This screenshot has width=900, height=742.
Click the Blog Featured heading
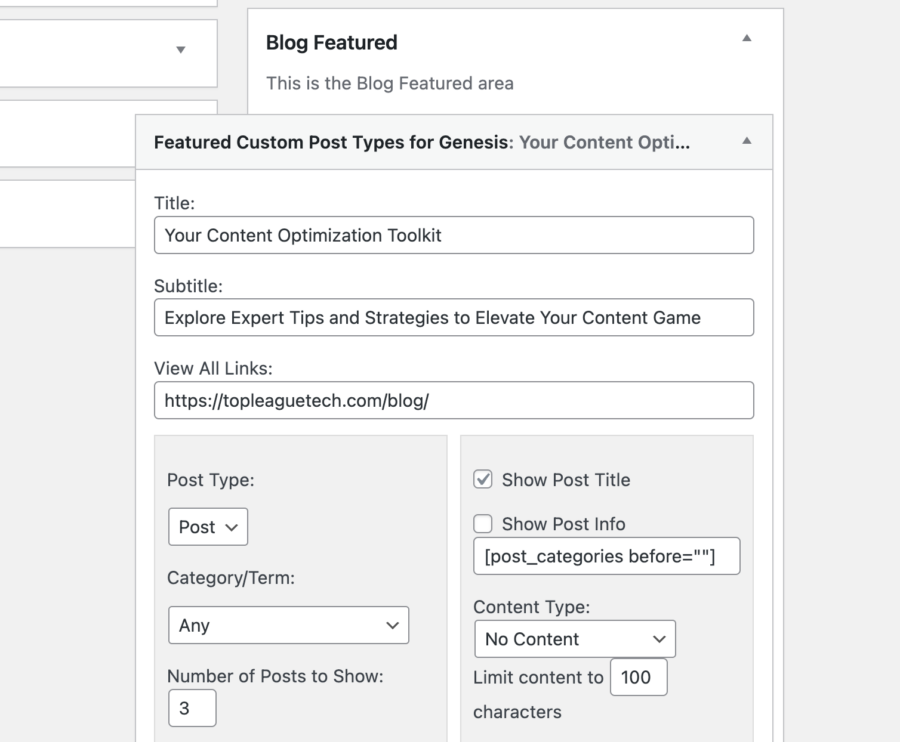(331, 43)
